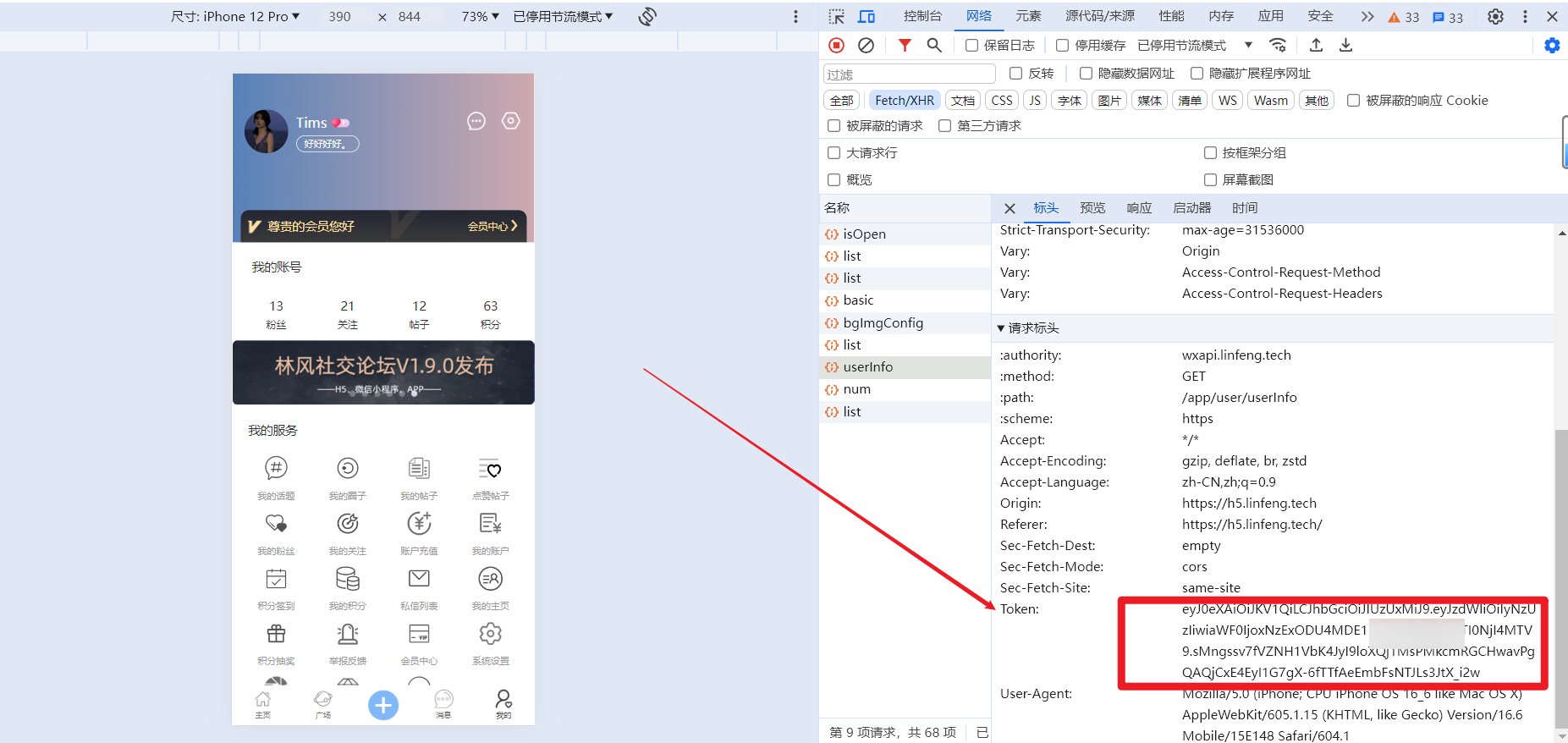Rotate device orientation icon
The image size is (1568, 743).
pyautogui.click(x=647, y=16)
